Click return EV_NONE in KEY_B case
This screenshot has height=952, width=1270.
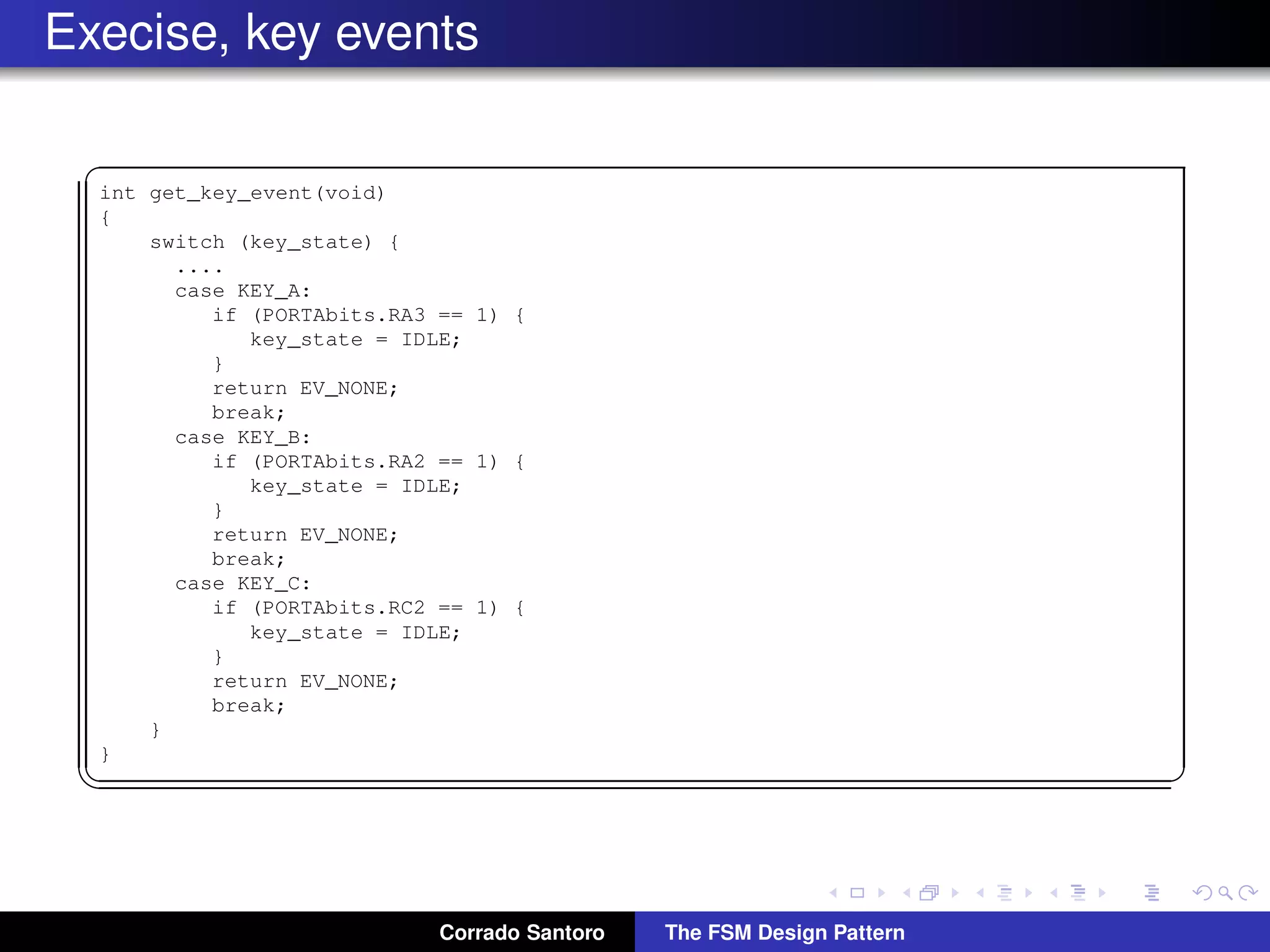[x=305, y=535]
